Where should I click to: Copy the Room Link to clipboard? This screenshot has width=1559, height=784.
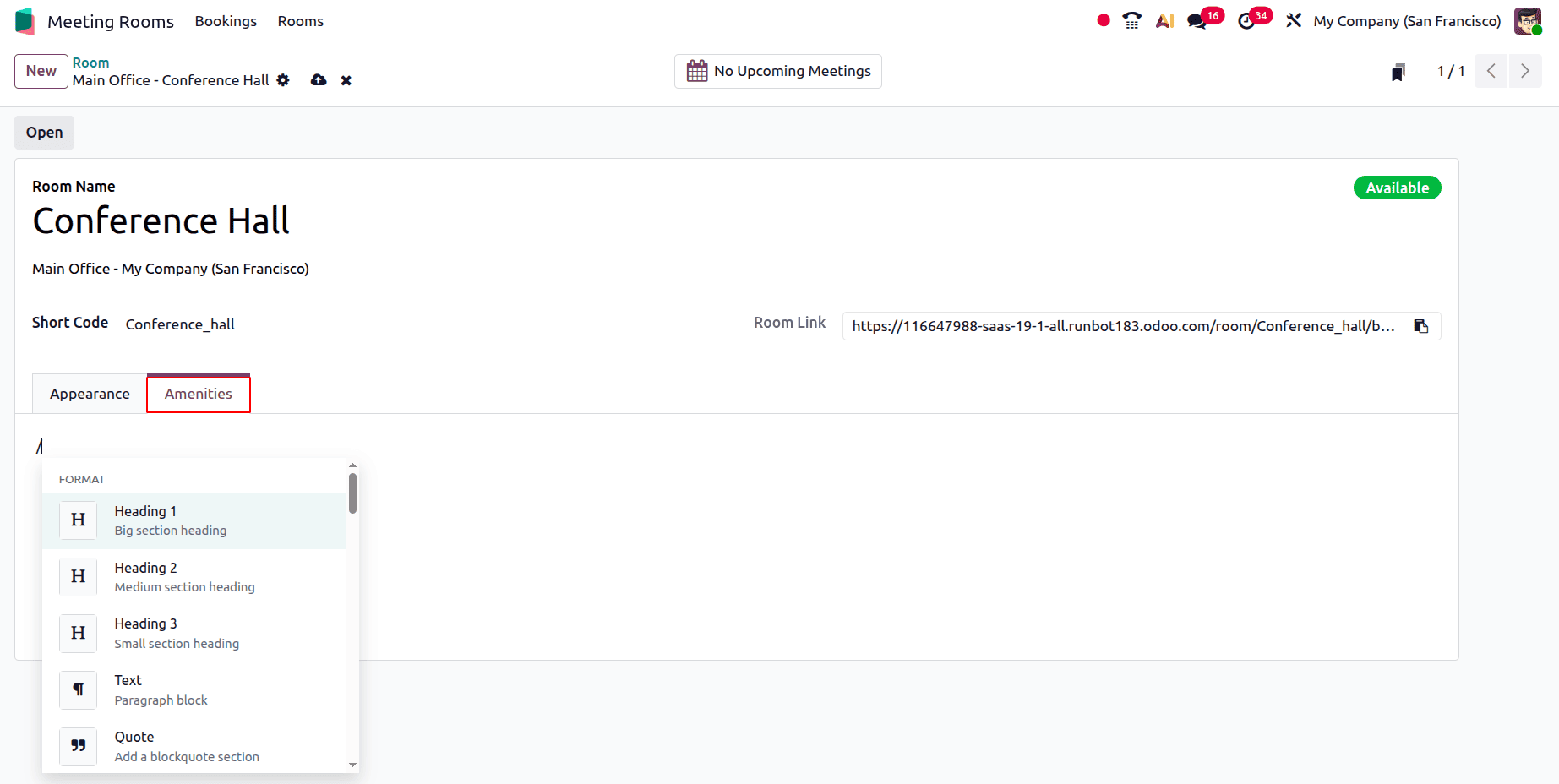[x=1421, y=326]
